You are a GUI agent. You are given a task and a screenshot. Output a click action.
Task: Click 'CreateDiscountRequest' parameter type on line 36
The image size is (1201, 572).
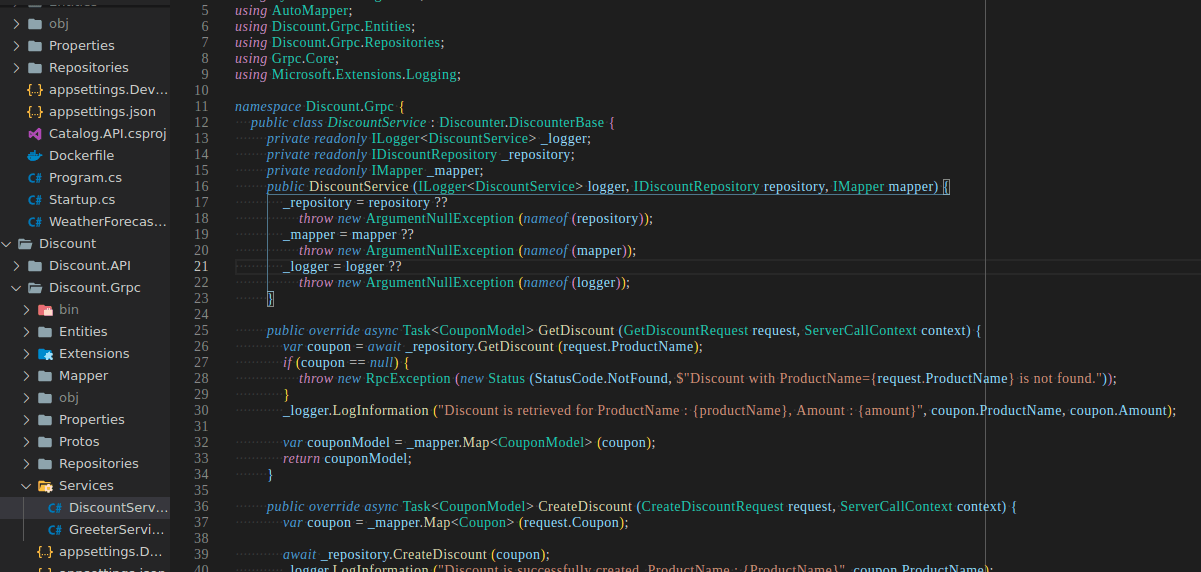click(713, 506)
